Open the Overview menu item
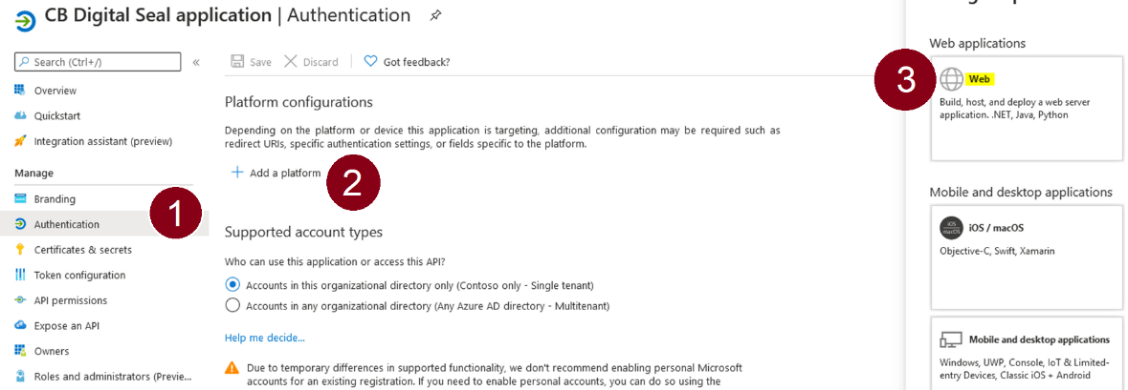Screen dimensions: 1128x390 [55, 91]
